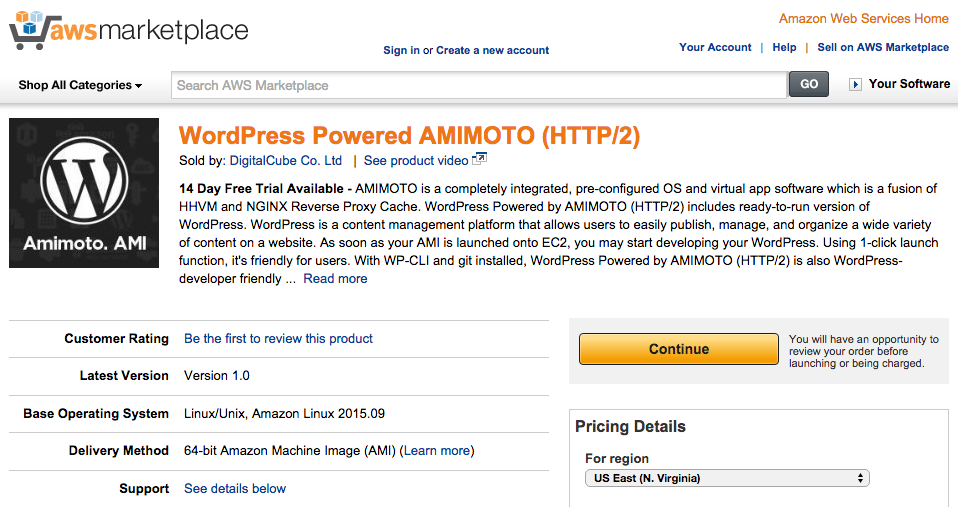958x507 pixels.
Task: Open the Amimoto AMI WordPress product thumbnail
Action: point(84,193)
